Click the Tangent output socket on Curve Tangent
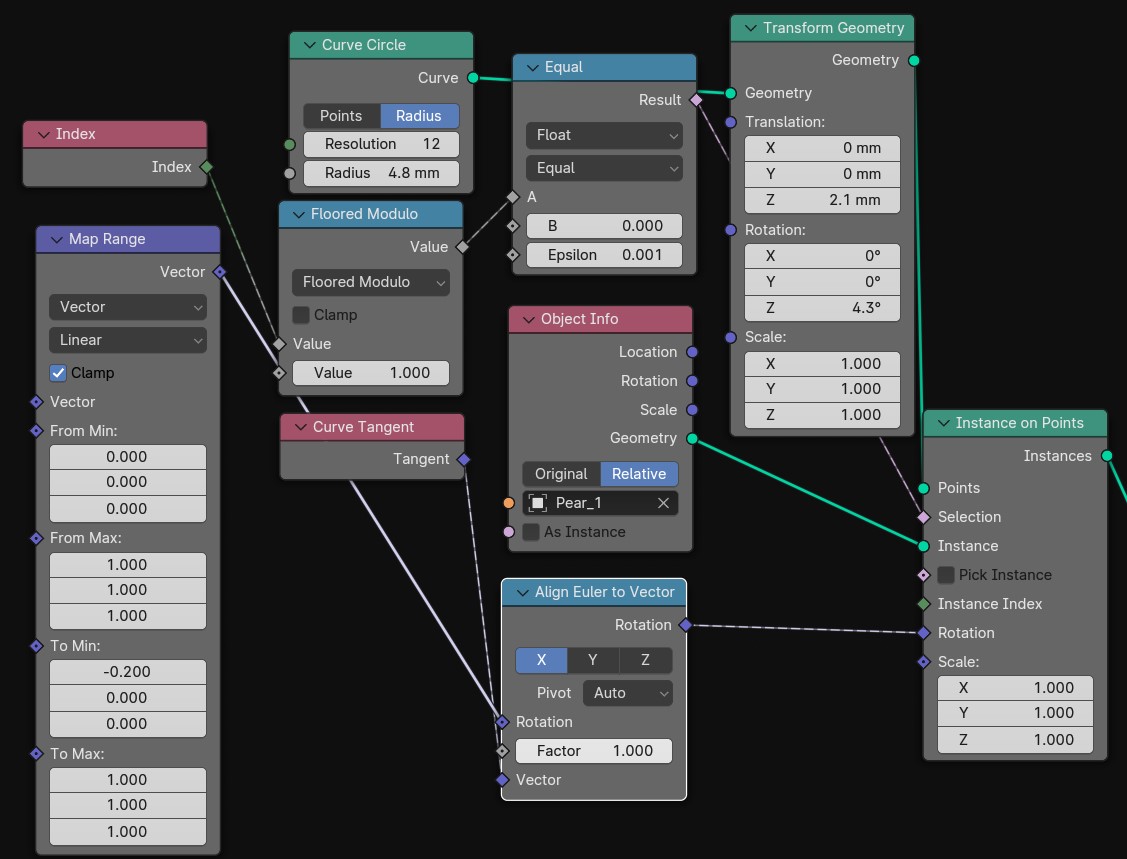This screenshot has height=859, width=1127. [463, 459]
